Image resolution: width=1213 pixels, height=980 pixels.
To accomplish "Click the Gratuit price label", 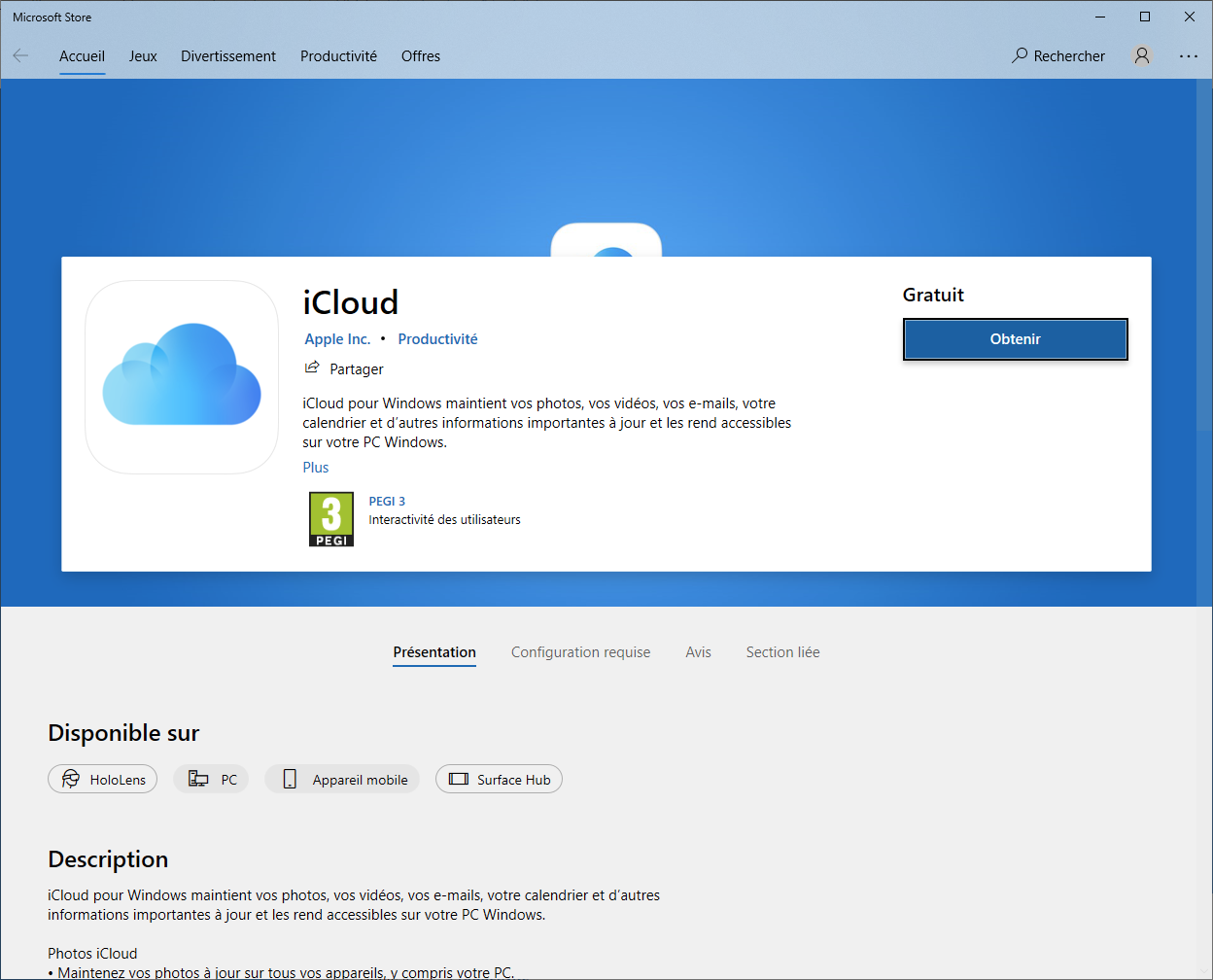I will [933, 295].
